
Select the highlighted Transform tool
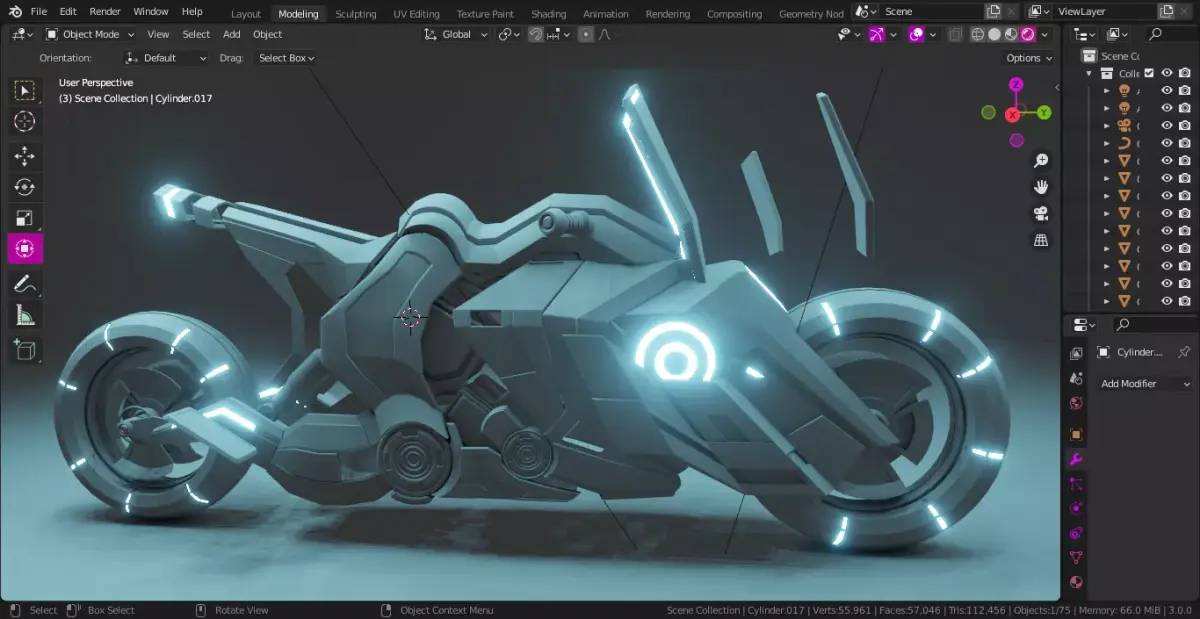coord(25,249)
